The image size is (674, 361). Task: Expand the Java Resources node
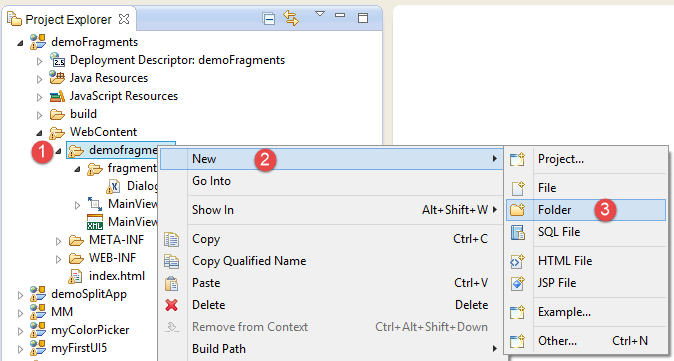(x=40, y=79)
